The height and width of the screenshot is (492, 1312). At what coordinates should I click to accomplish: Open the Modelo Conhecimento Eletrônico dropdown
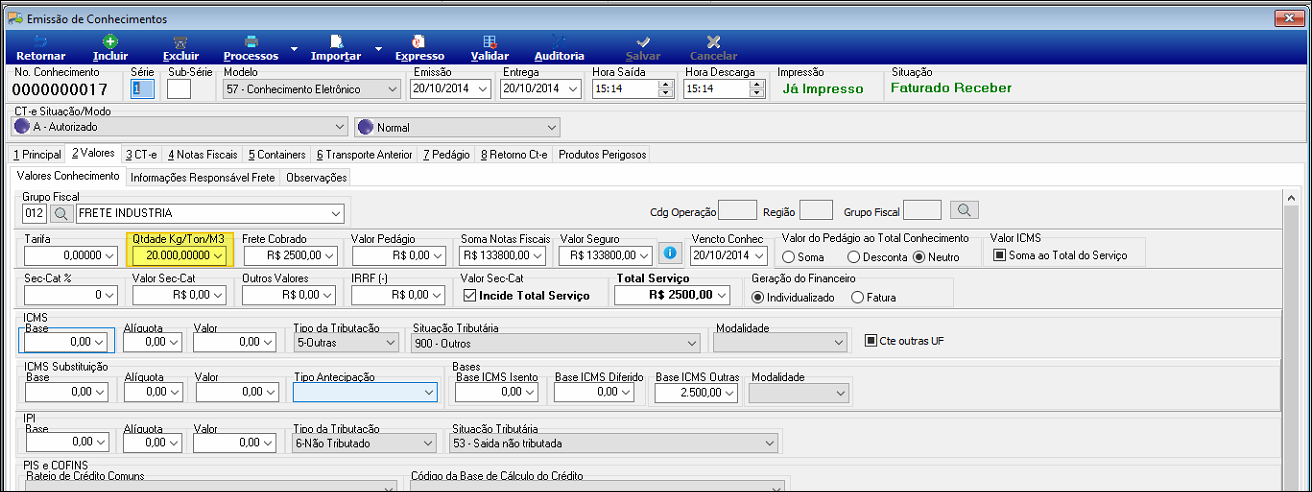[x=311, y=89]
